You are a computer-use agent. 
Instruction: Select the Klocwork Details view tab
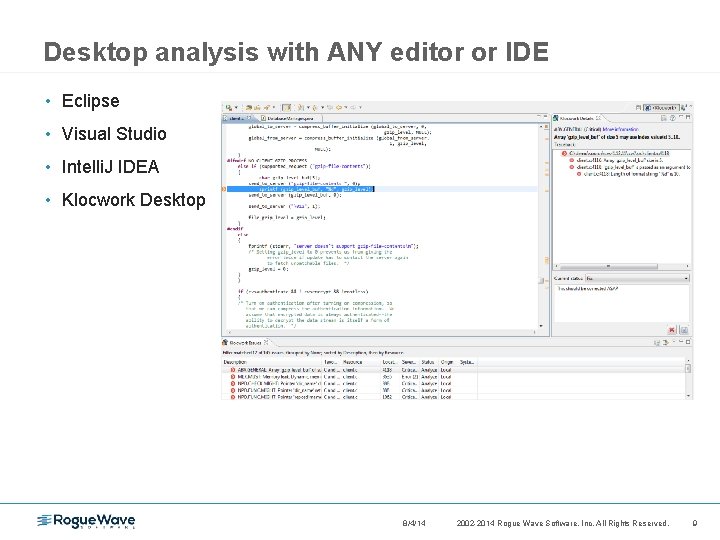tap(577, 118)
